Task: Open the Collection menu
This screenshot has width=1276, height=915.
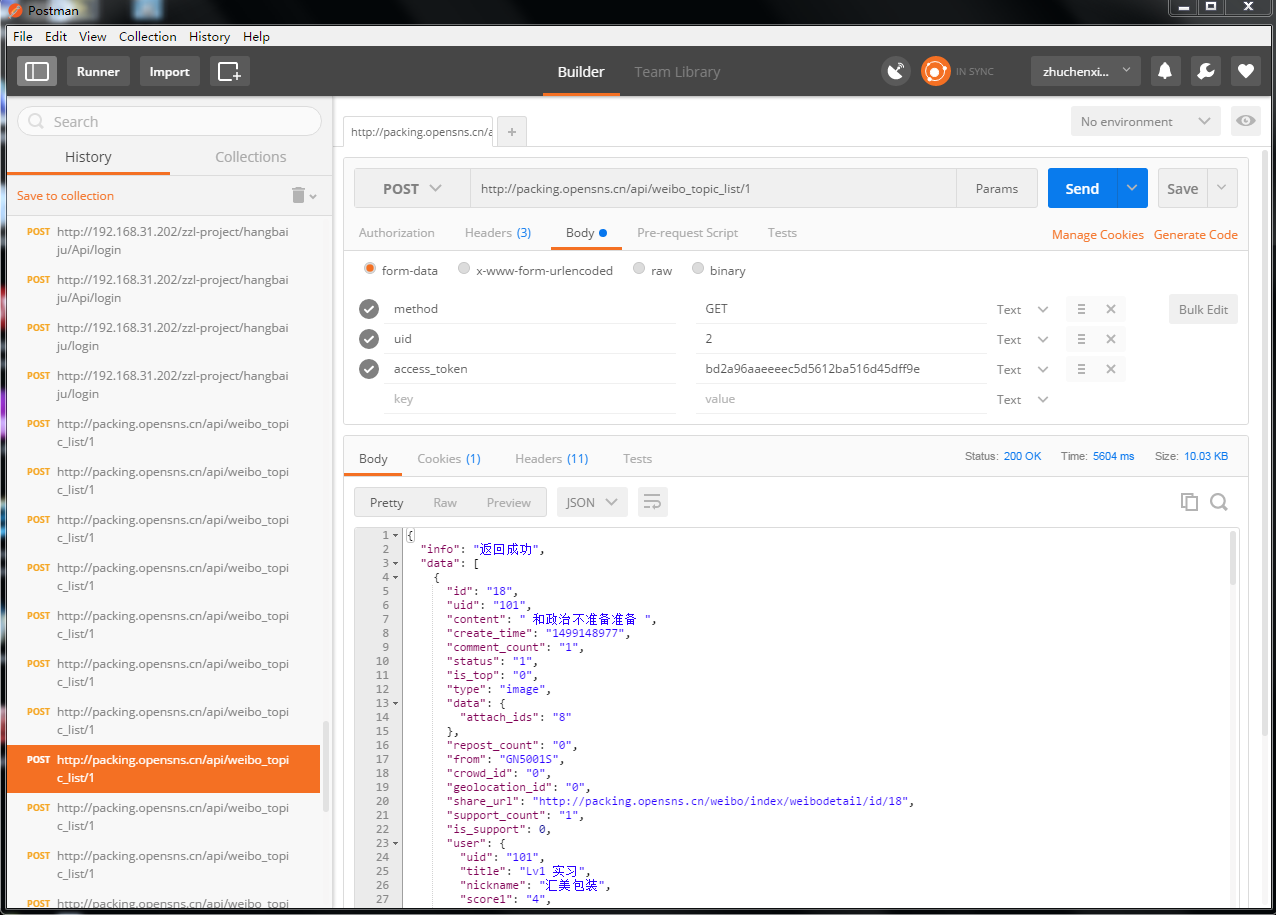Action: (x=148, y=36)
